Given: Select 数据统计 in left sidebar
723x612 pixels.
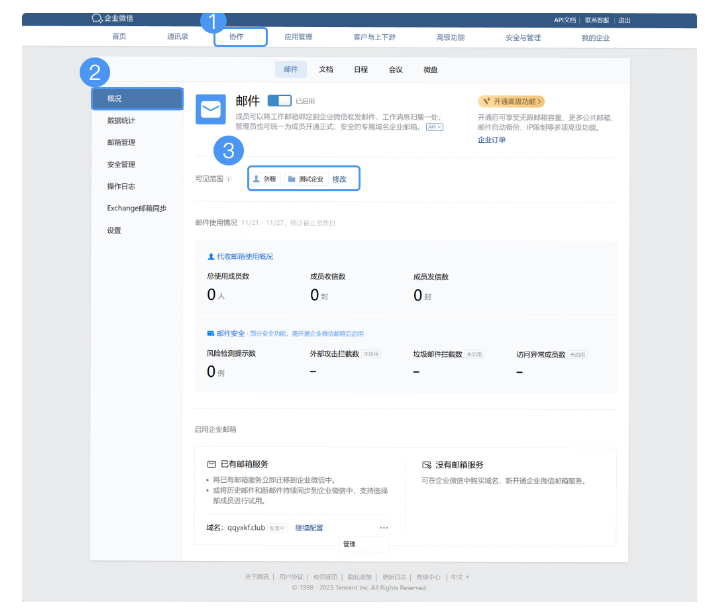Looking at the screenshot, I should coord(121,120).
